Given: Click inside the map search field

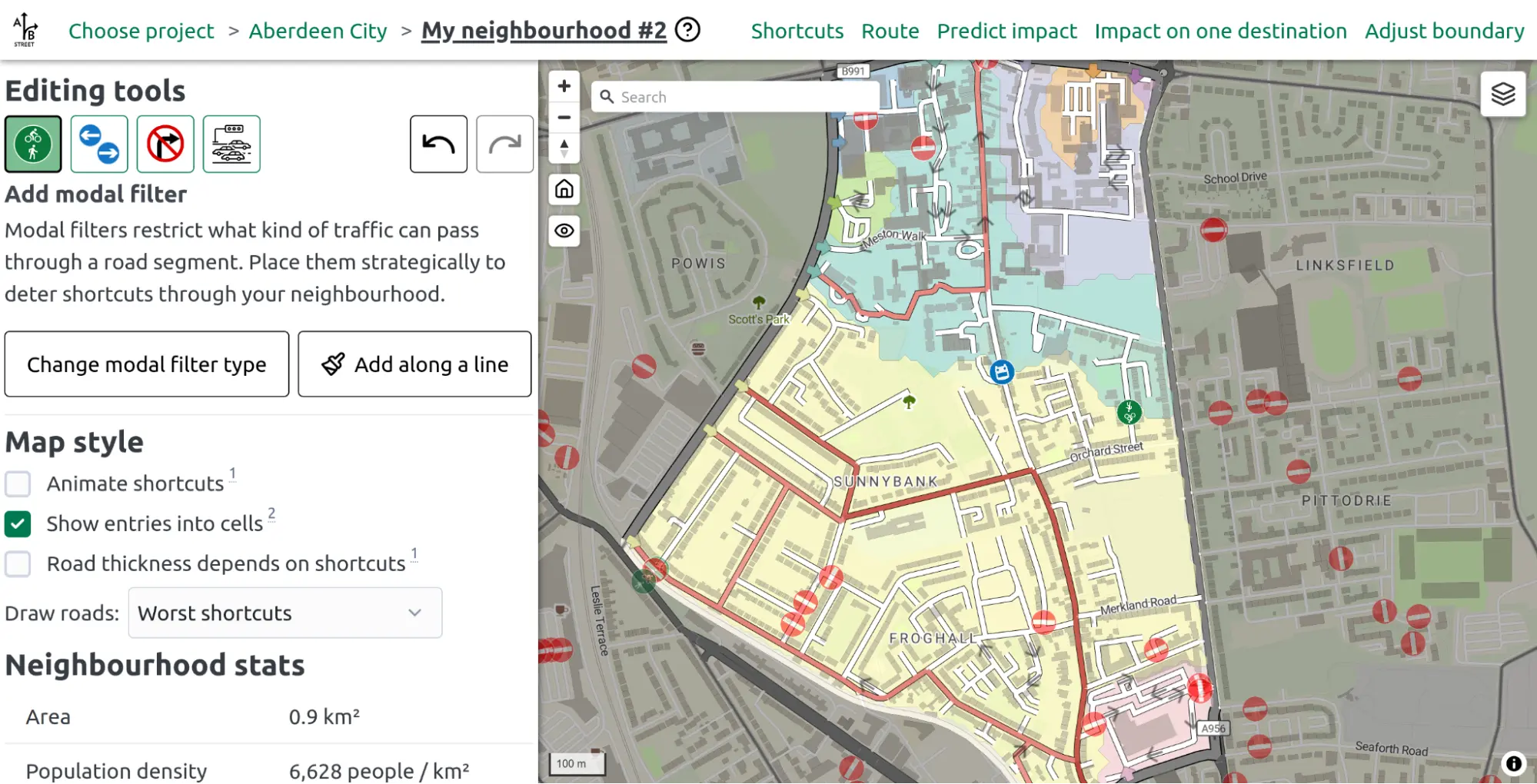Looking at the screenshot, I should pos(734,96).
